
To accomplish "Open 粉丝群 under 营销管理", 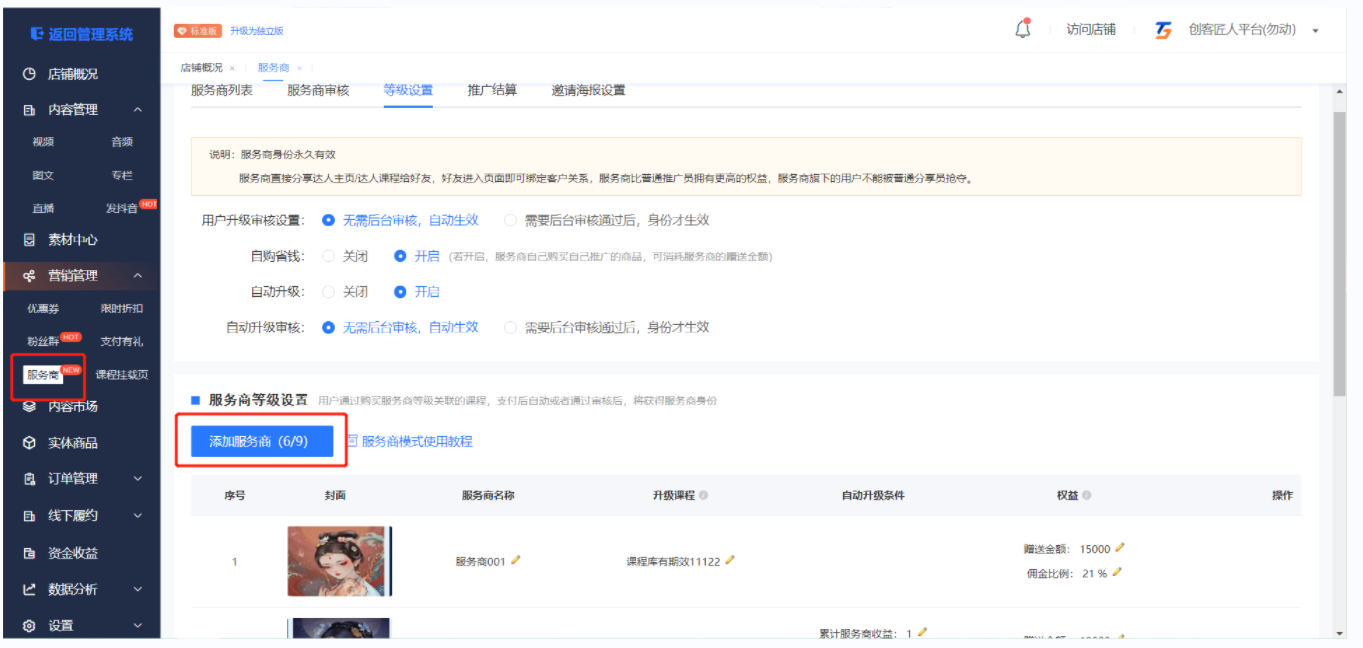I will tap(43, 342).
